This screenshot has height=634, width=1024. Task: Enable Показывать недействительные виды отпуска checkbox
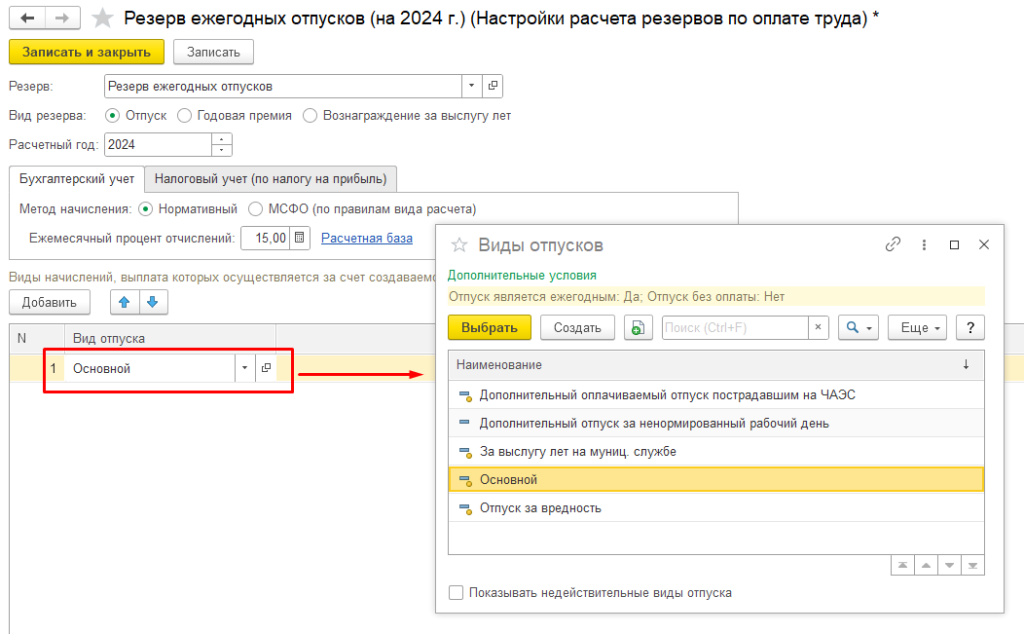[456, 593]
